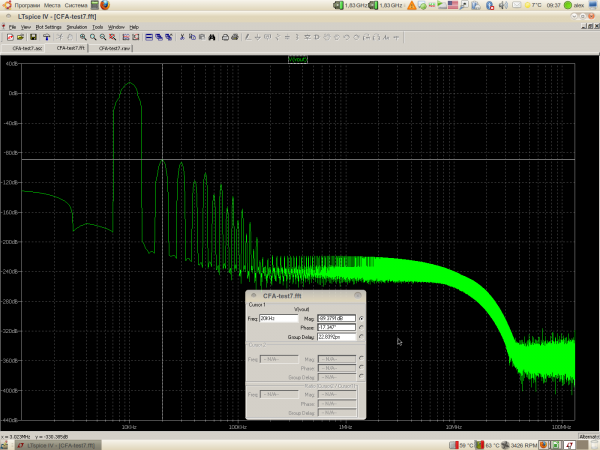Open the Система menu in top panel
Image resolution: width=600 pixels, height=450 pixels.
76,5
